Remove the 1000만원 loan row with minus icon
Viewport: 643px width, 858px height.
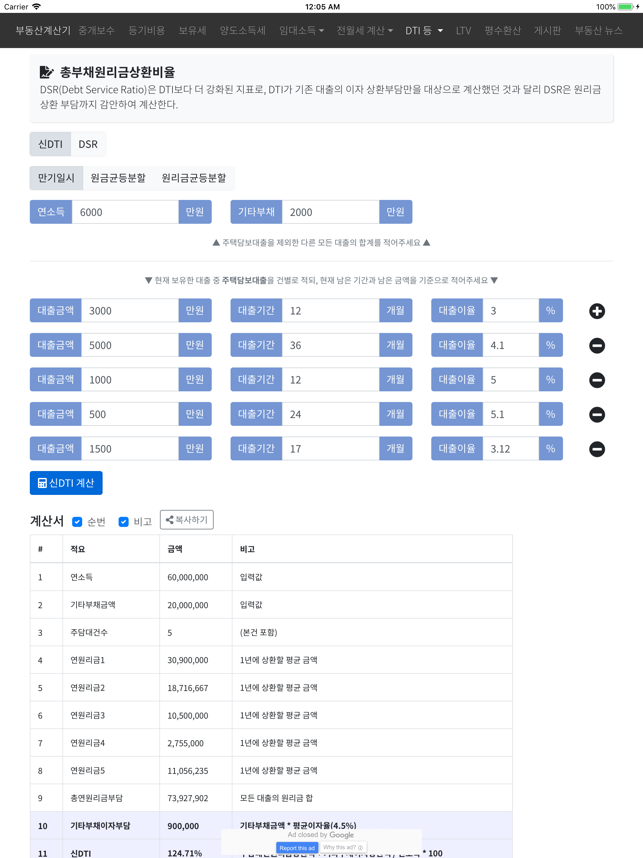tap(597, 380)
